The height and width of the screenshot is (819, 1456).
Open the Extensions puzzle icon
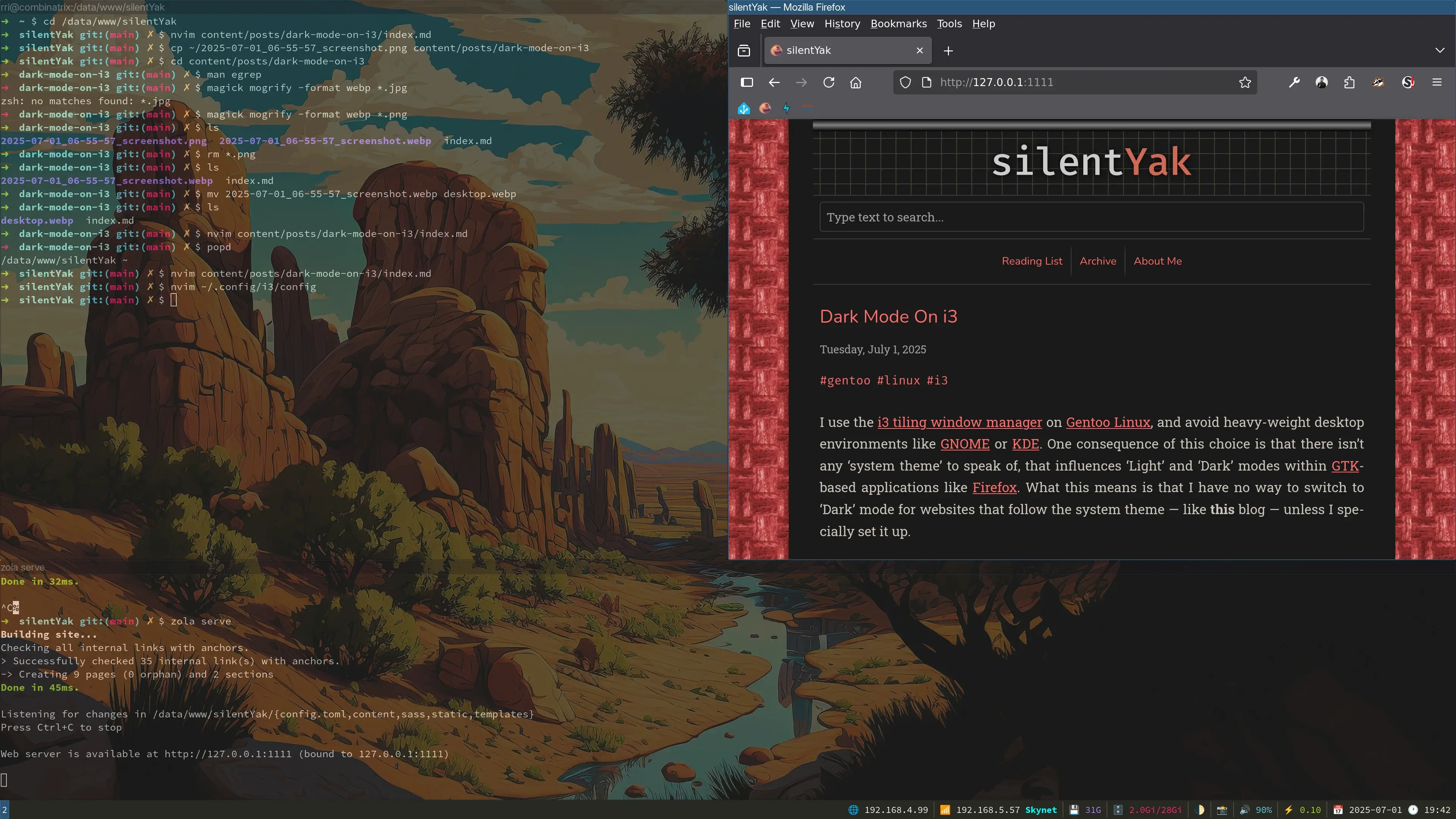pyautogui.click(x=1349, y=83)
